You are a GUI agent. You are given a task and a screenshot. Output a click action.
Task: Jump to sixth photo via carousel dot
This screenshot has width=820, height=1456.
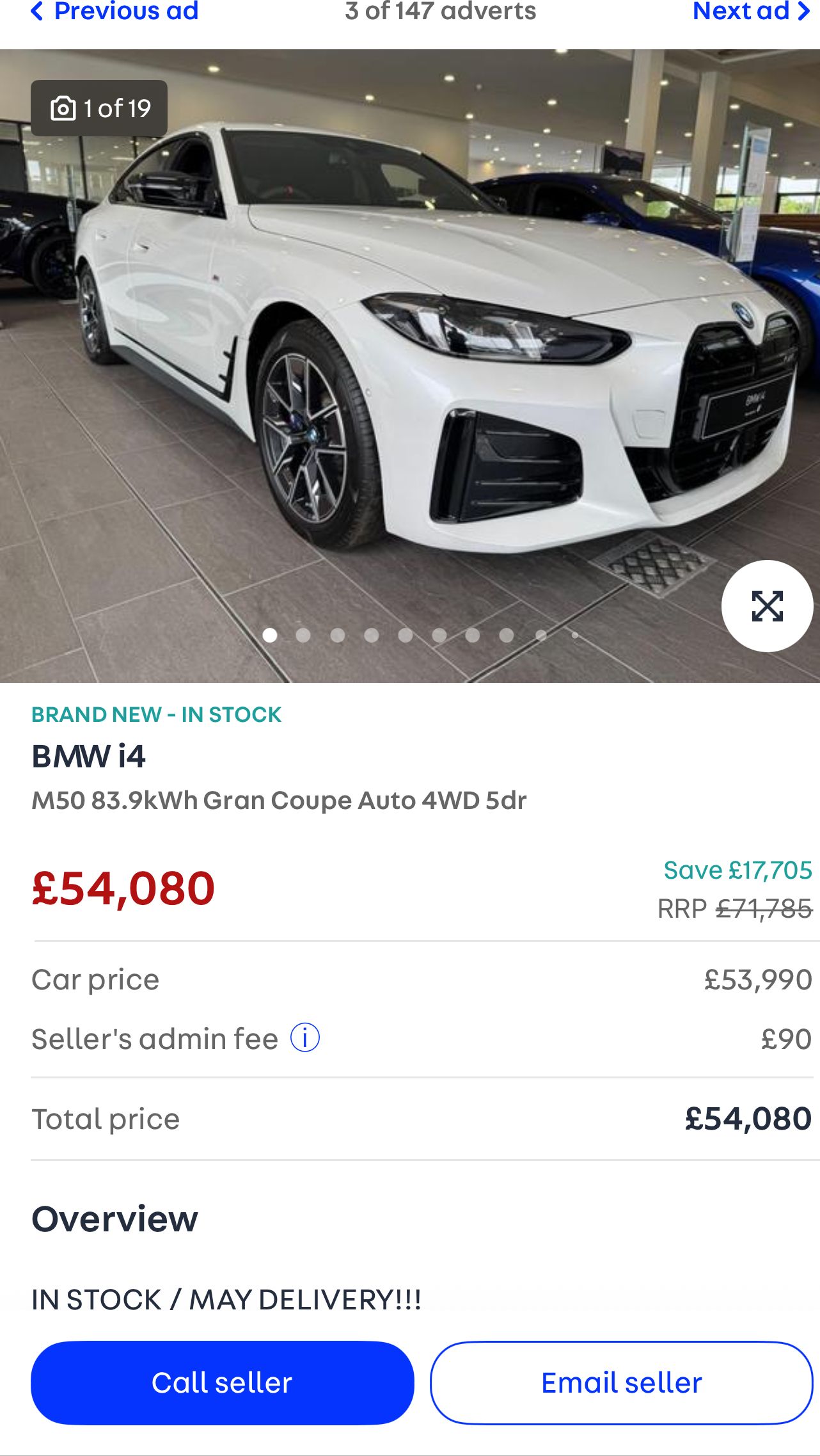(x=439, y=635)
